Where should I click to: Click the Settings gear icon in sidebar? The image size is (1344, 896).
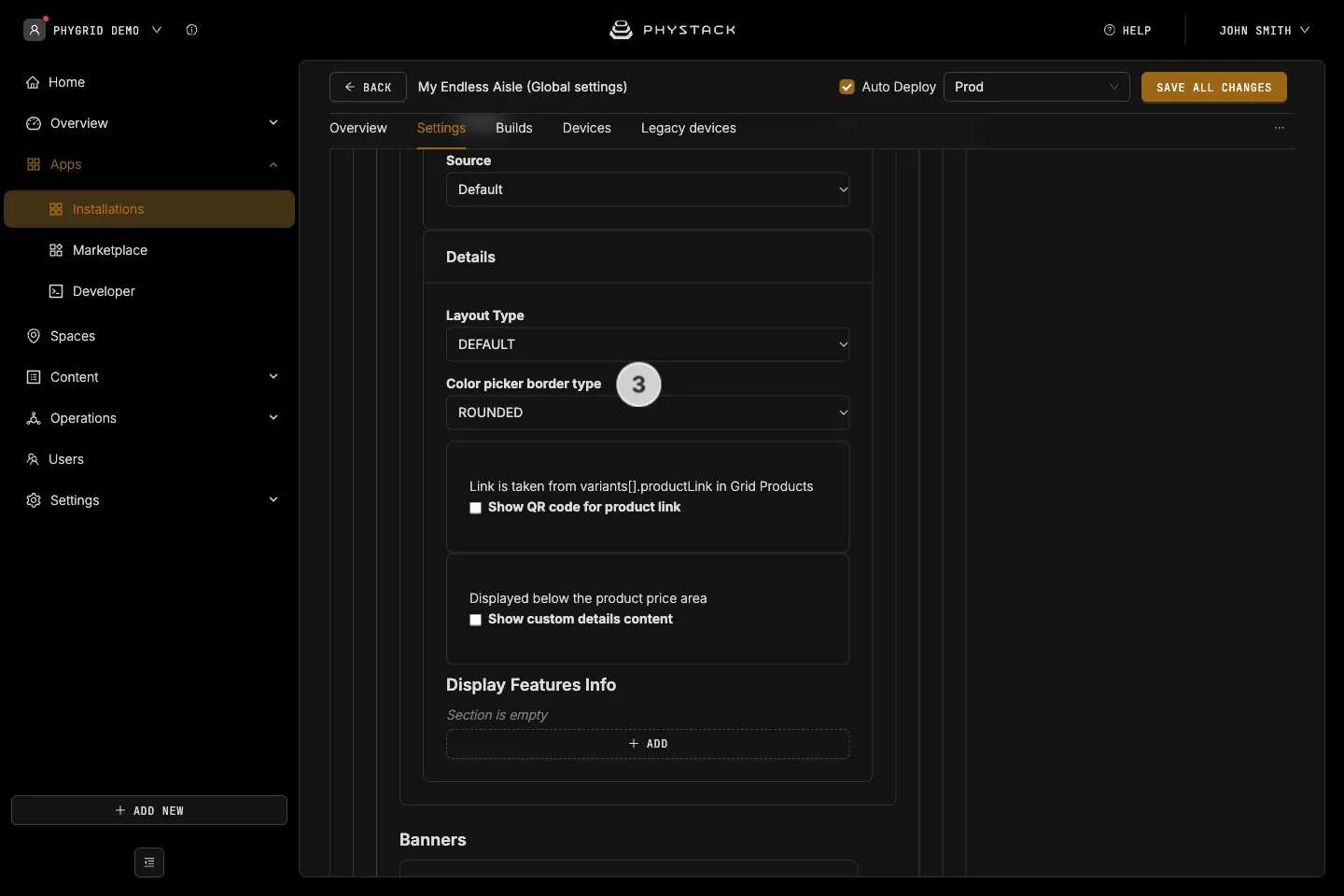[x=34, y=500]
